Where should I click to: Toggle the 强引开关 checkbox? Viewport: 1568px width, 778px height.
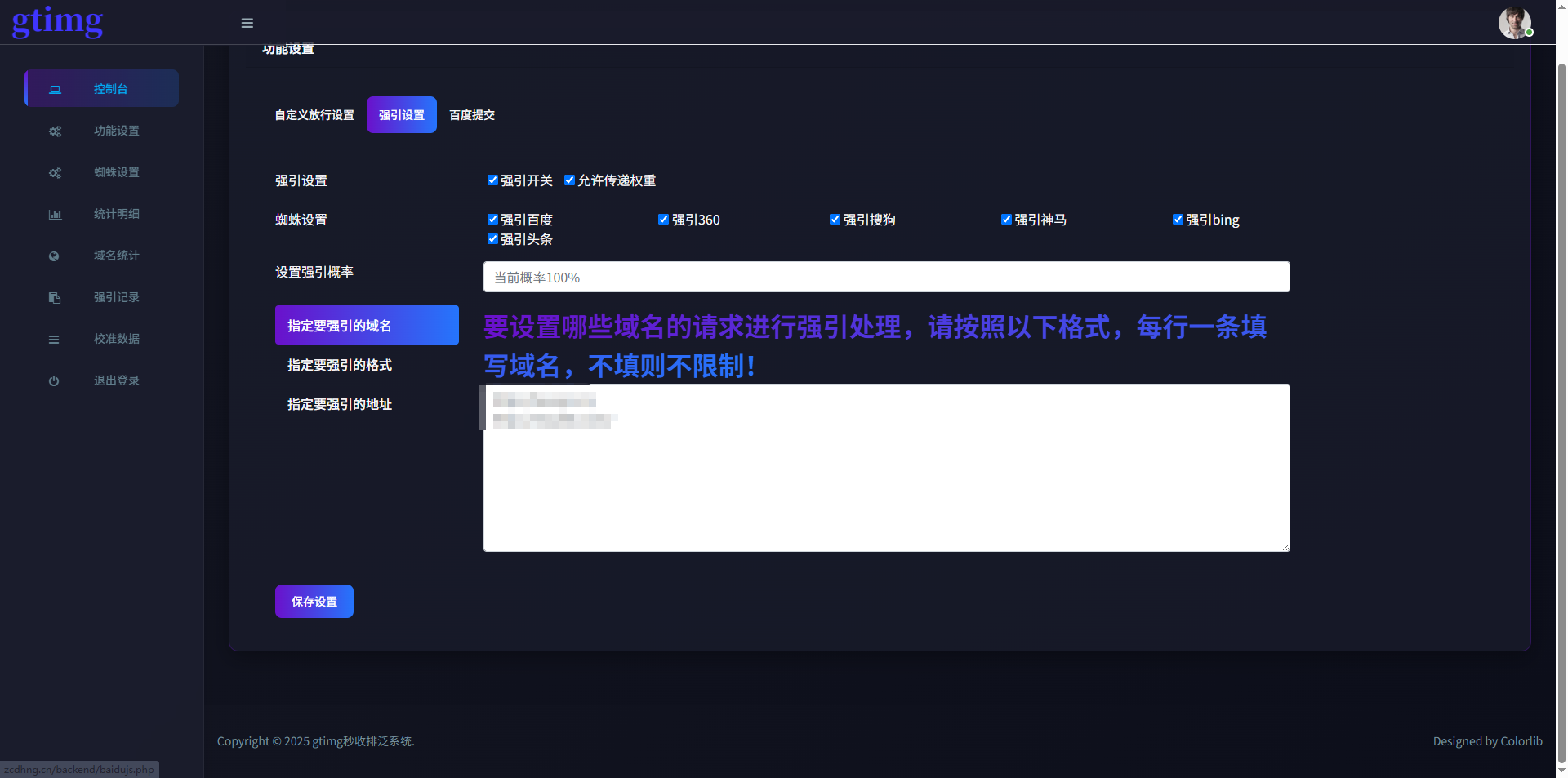[x=492, y=180]
